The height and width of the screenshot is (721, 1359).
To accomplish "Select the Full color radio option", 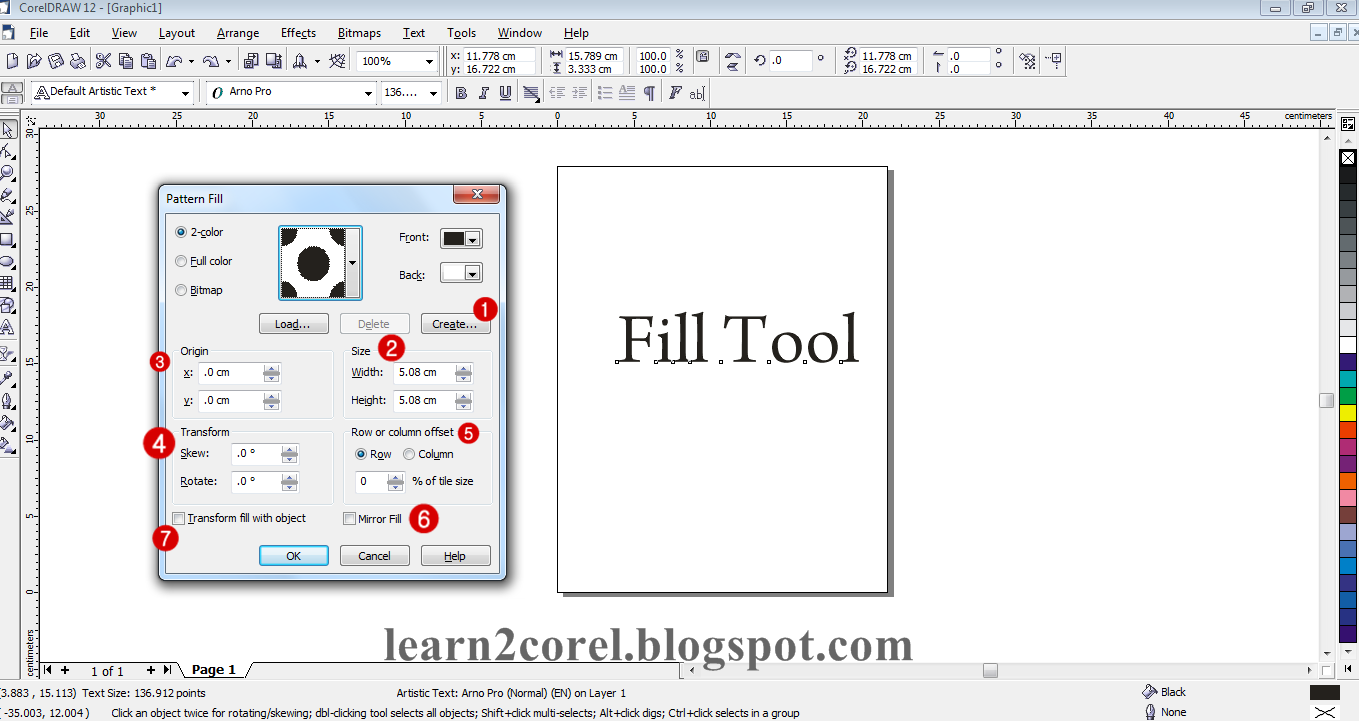I will coord(181,260).
